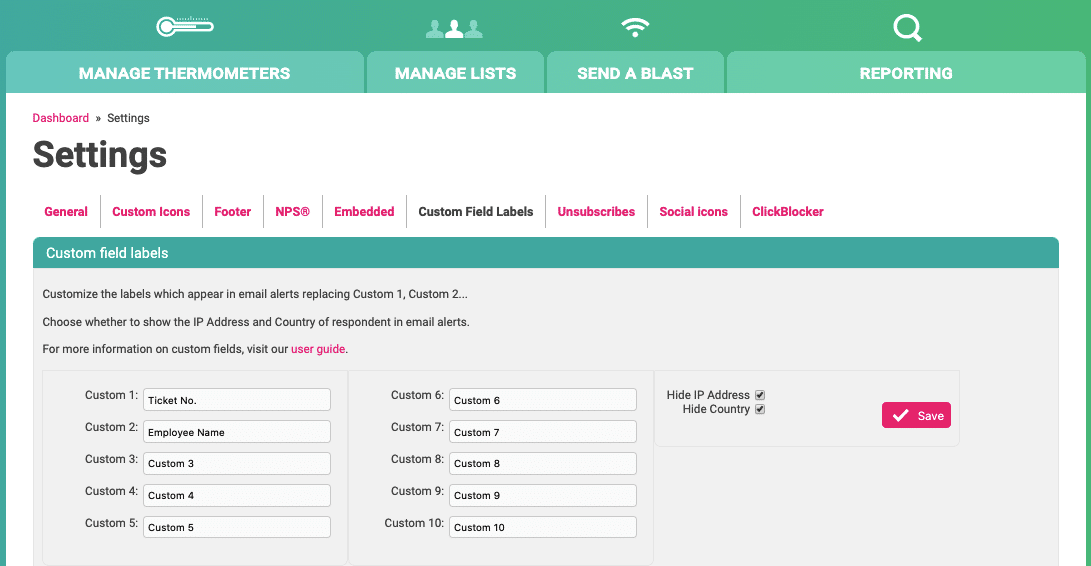The width and height of the screenshot is (1091, 566).
Task: Open the Unsubscribes tab
Action: [x=596, y=212]
